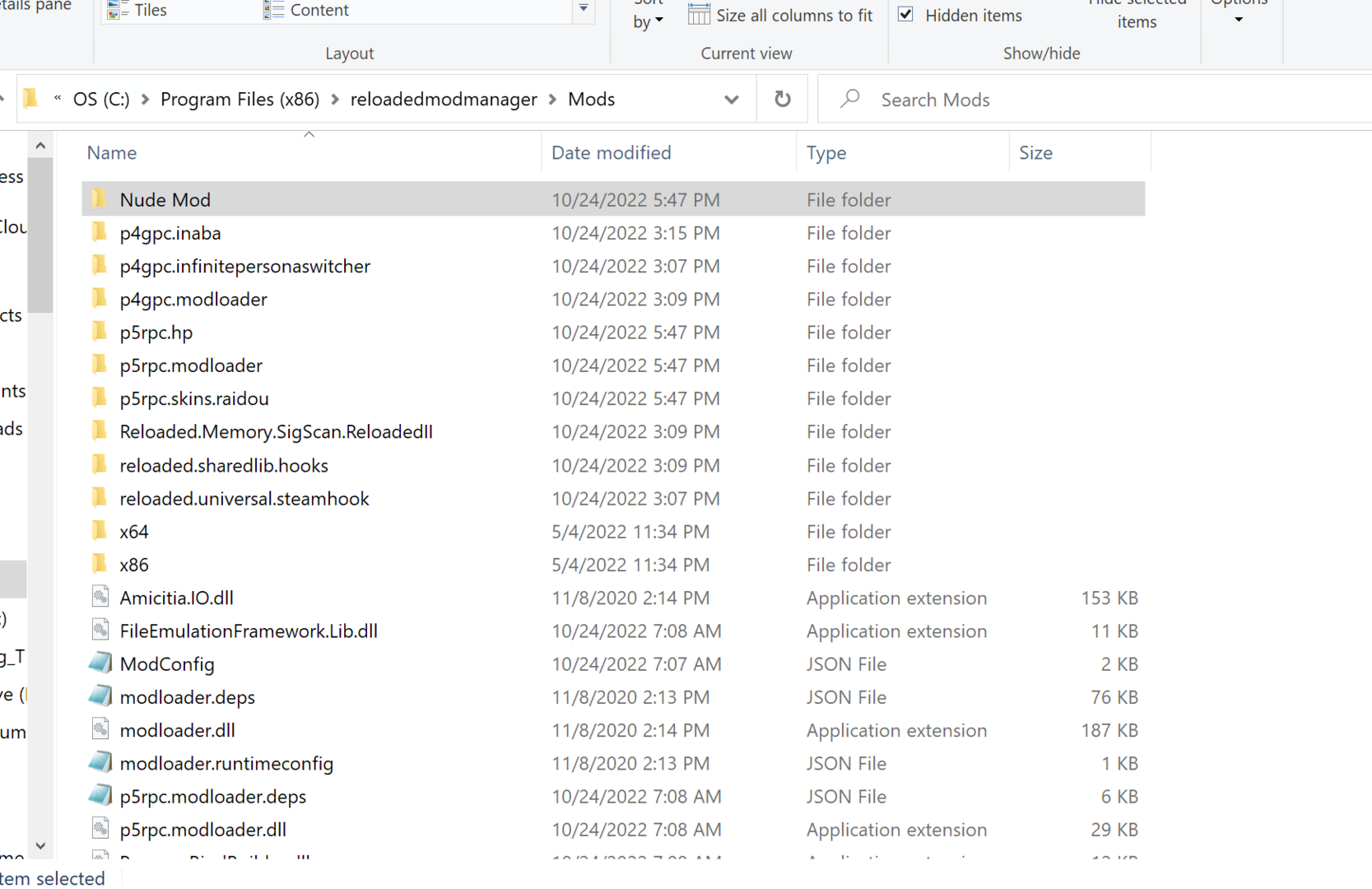Image resolution: width=1372 pixels, height=889 pixels.
Task: Select the Tiles layout option
Action: tap(137, 10)
